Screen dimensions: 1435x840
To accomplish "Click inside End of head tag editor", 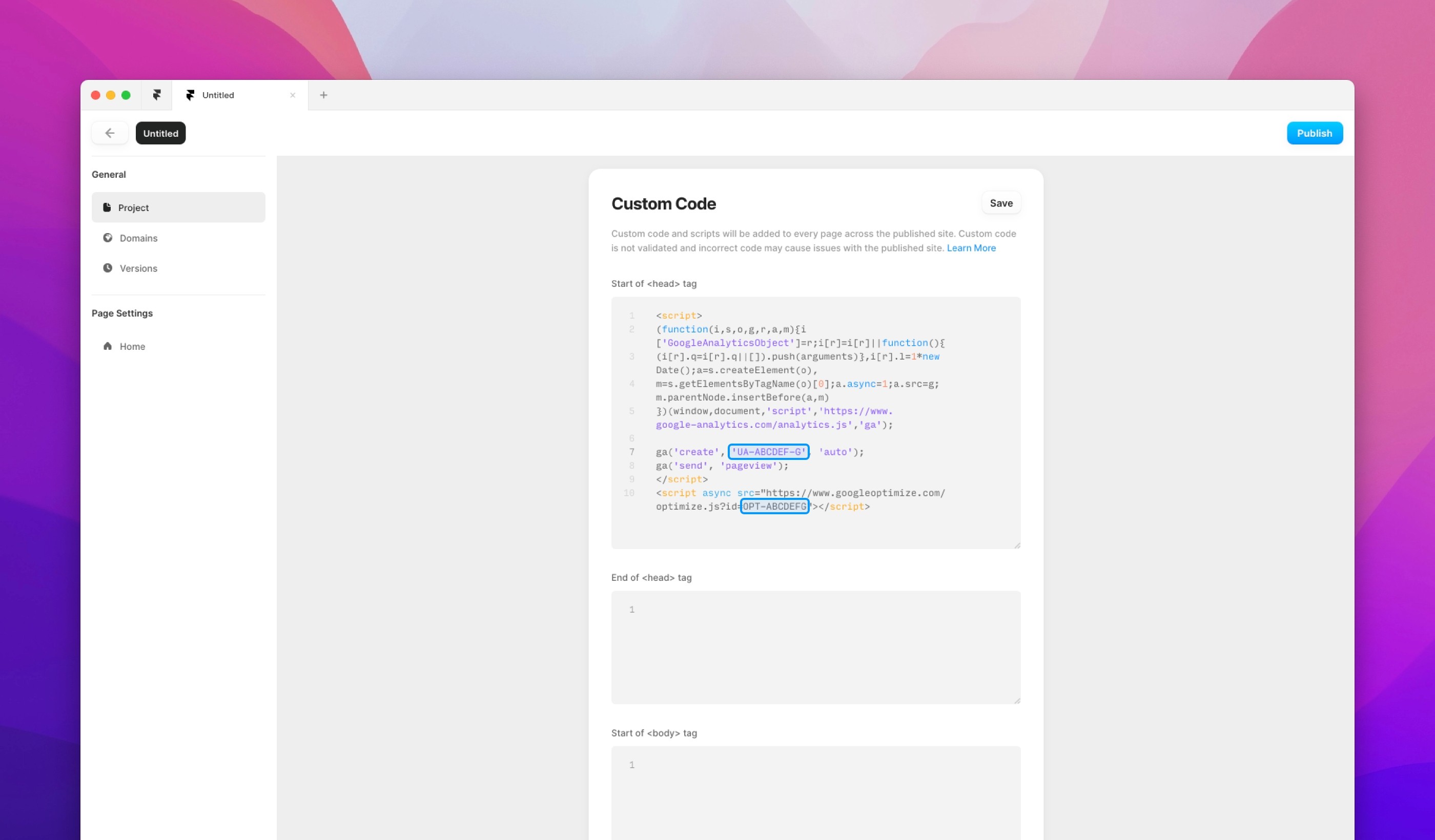I will coord(815,647).
